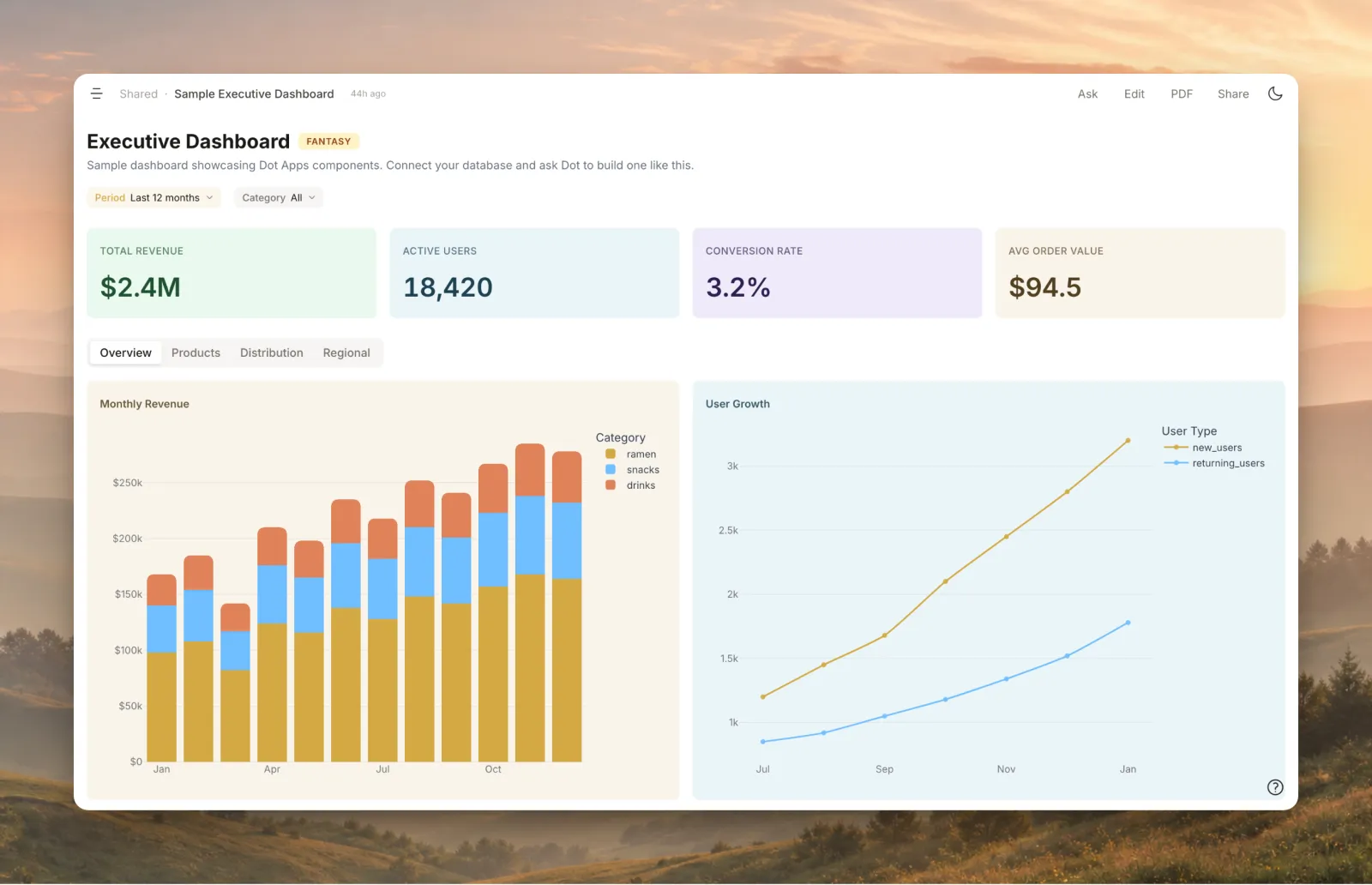Image resolution: width=1372 pixels, height=885 pixels.
Task: Open the Period Last 12 months dropdown
Action: click(x=154, y=197)
